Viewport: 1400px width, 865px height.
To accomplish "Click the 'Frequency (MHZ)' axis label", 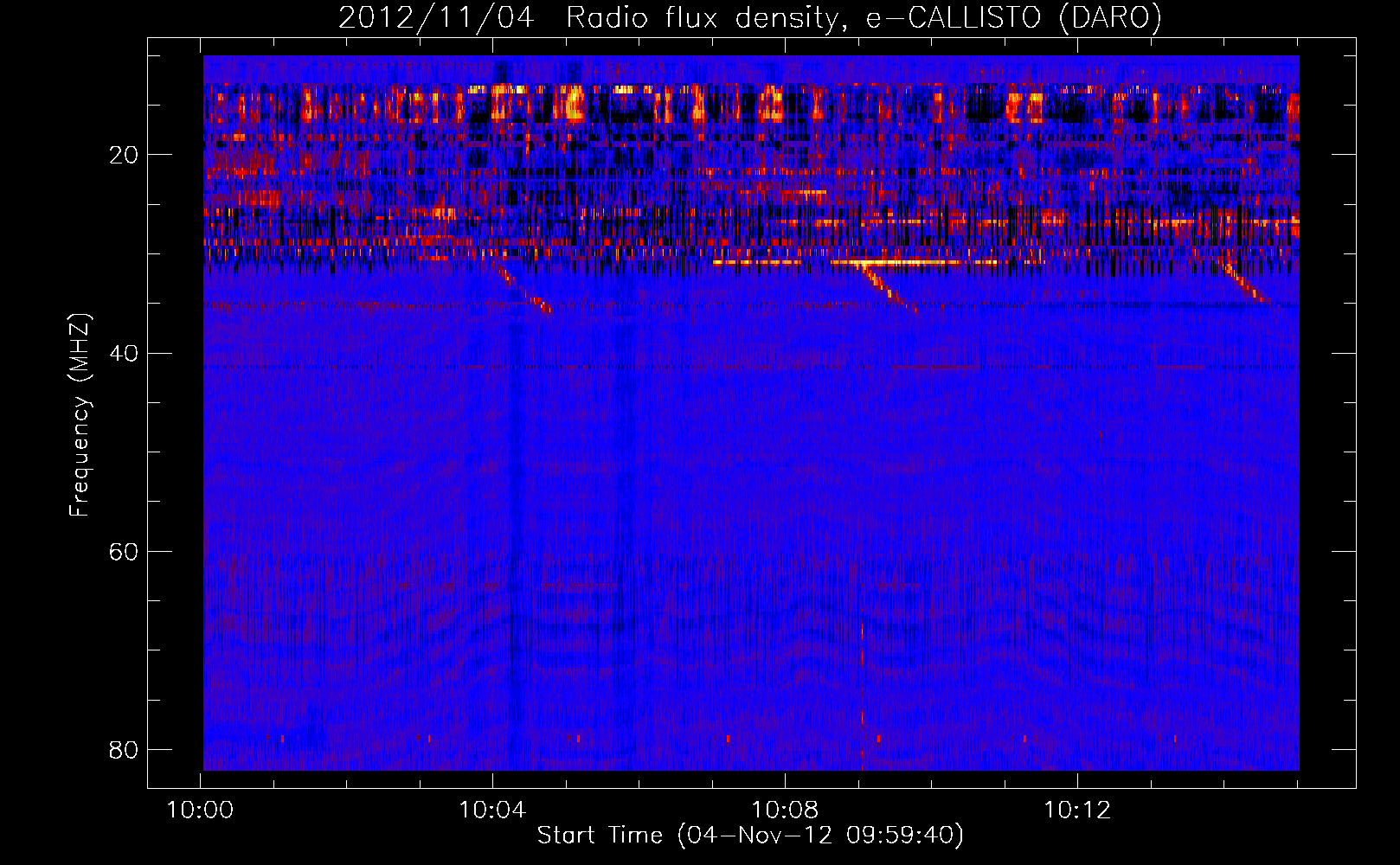I will pyautogui.click(x=80, y=415).
